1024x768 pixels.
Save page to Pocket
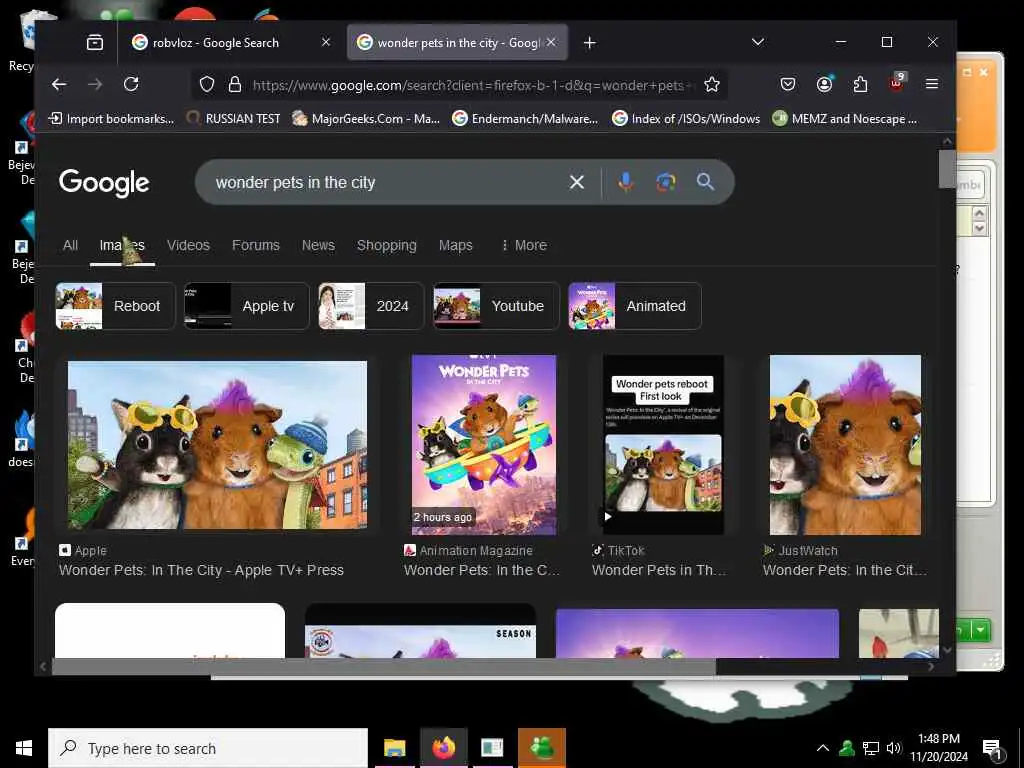(788, 84)
